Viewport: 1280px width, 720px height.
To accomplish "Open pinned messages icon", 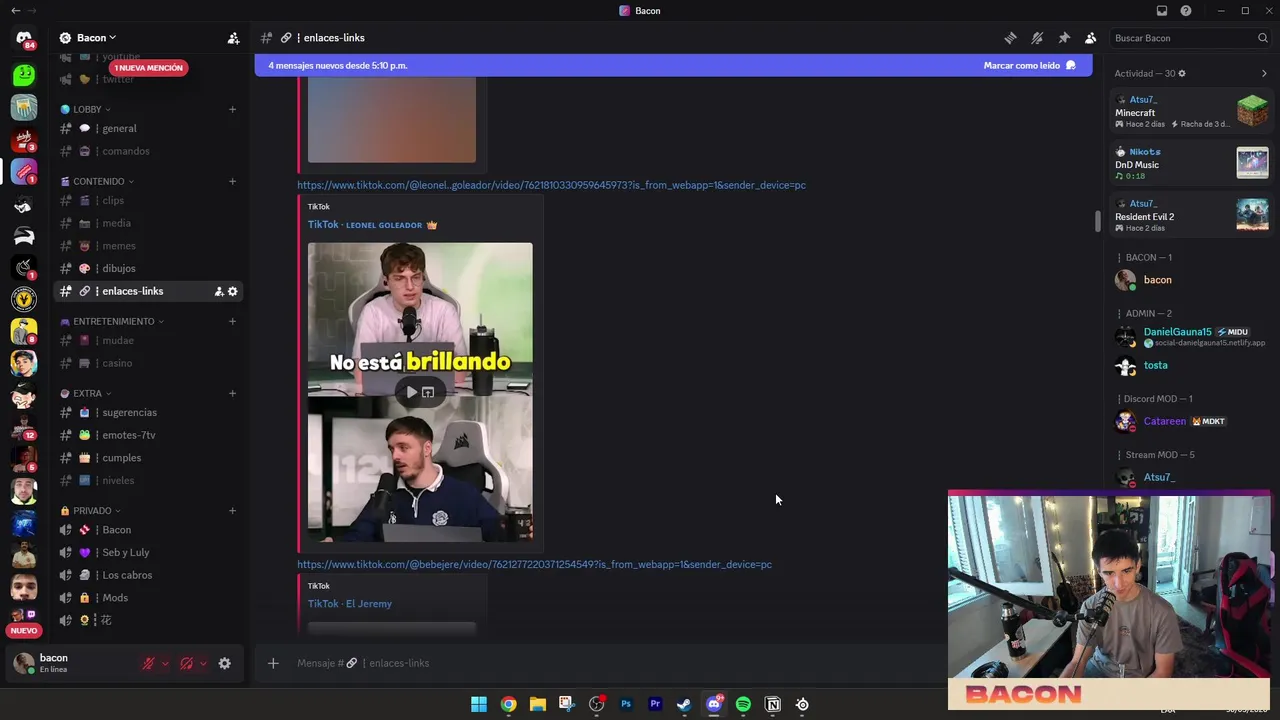I will (1064, 38).
